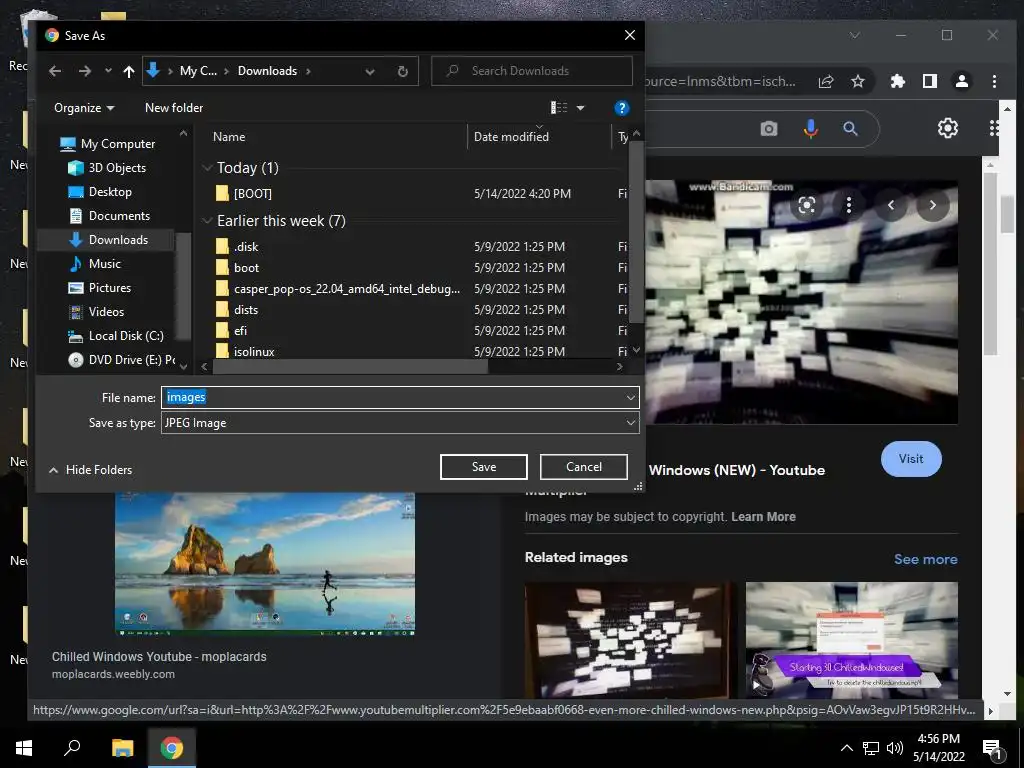The width and height of the screenshot is (1024, 768).
Task: Refresh the Downloads folder listing
Action: pyautogui.click(x=403, y=71)
